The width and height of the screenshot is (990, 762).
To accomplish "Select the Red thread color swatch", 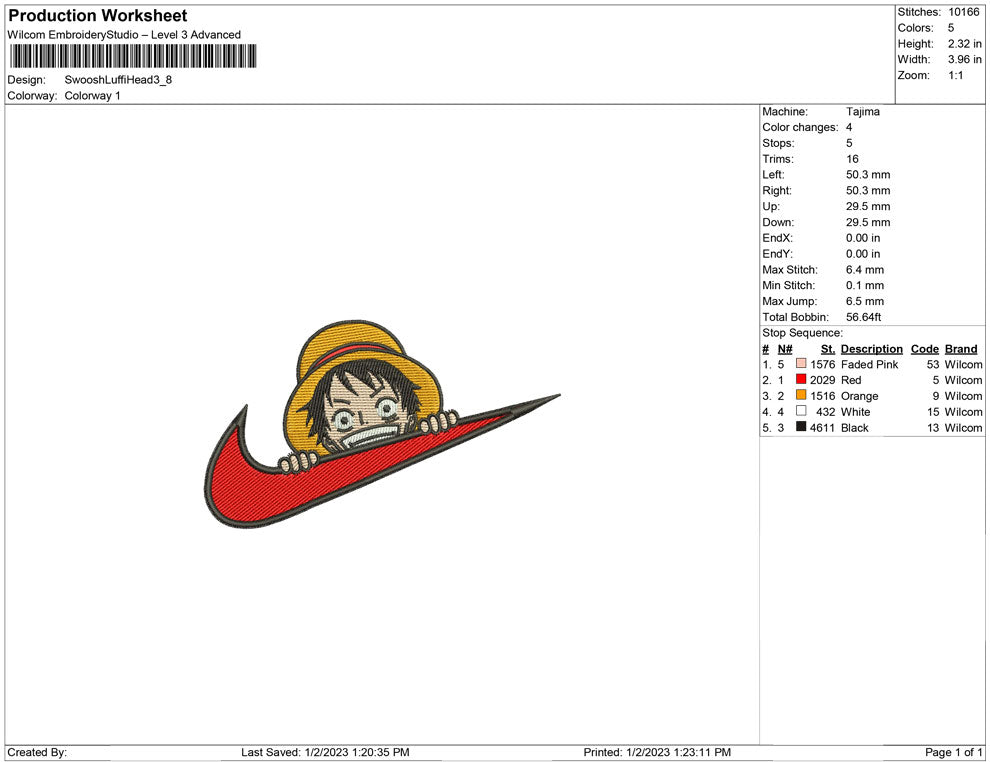I will [x=801, y=381].
